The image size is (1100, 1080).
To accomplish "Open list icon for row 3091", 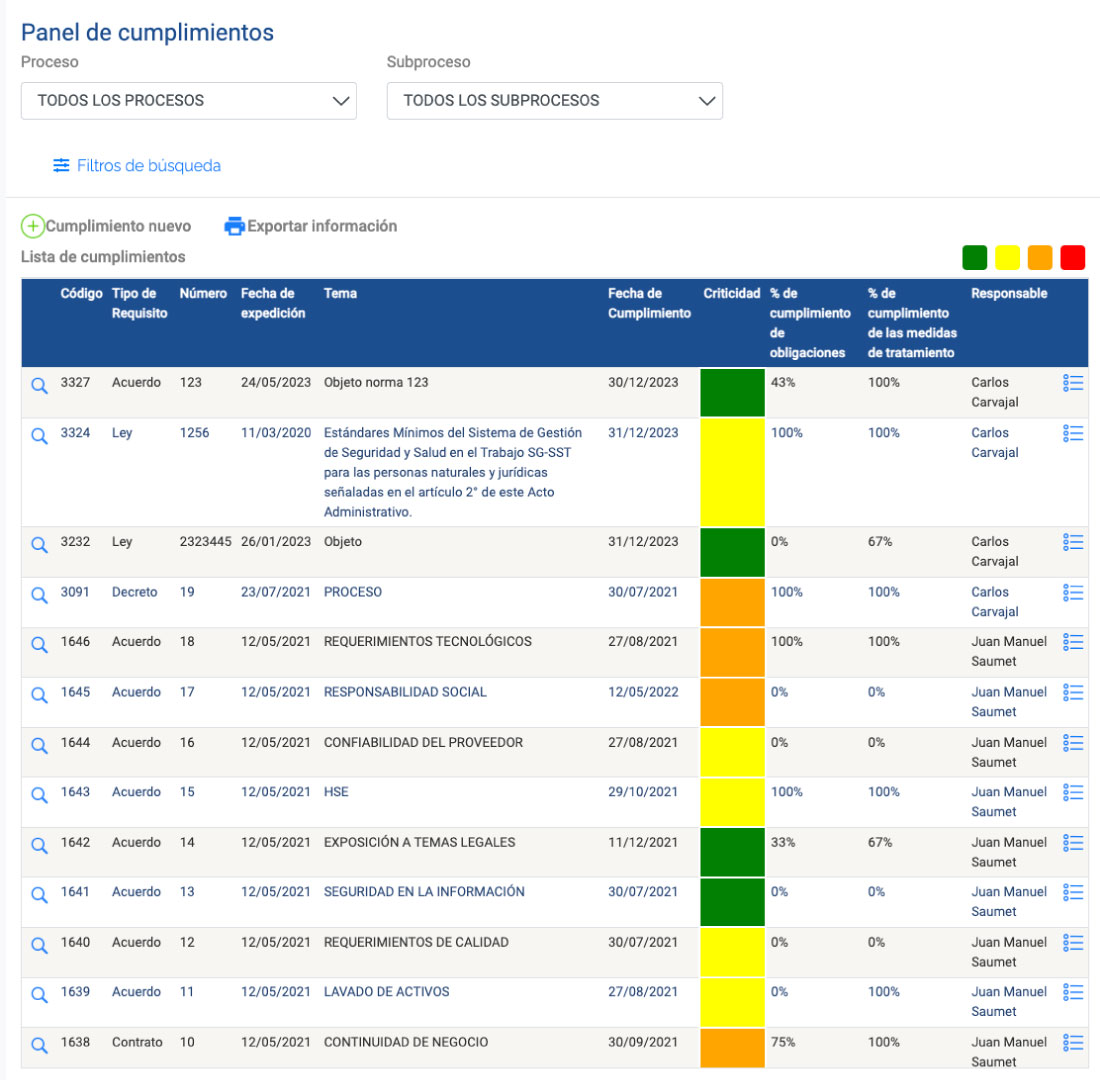I will point(1073,593).
